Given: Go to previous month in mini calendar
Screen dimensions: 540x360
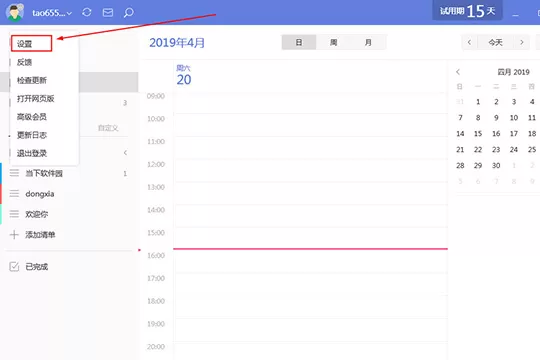Looking at the screenshot, I should 458,72.
